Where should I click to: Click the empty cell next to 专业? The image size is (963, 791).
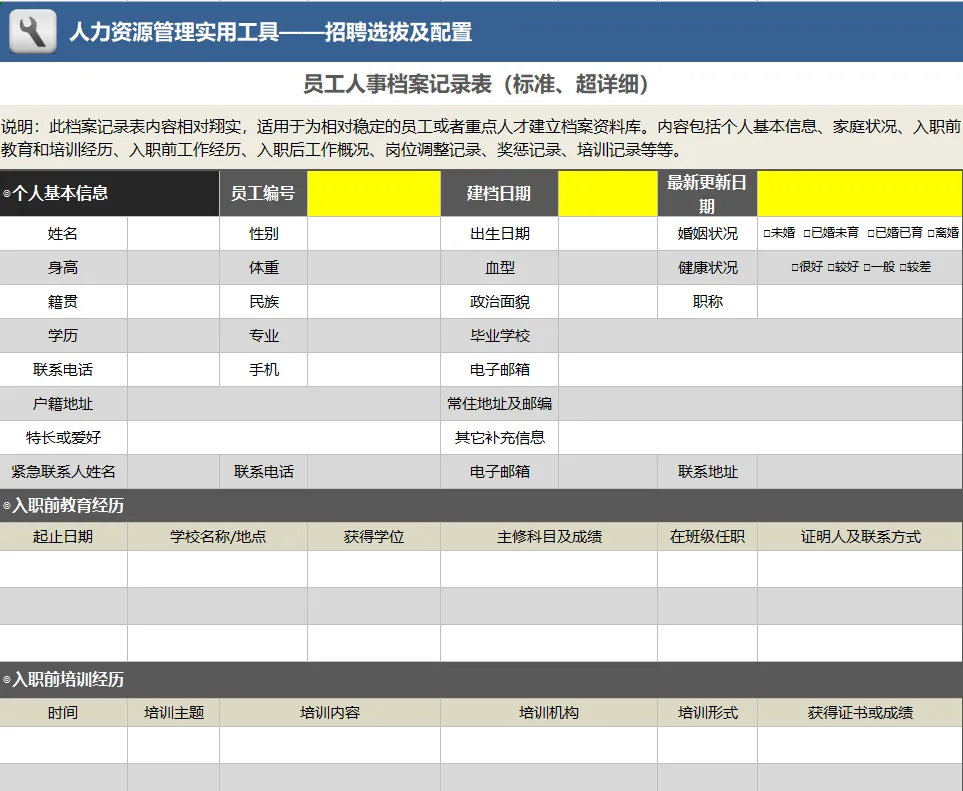click(x=374, y=335)
